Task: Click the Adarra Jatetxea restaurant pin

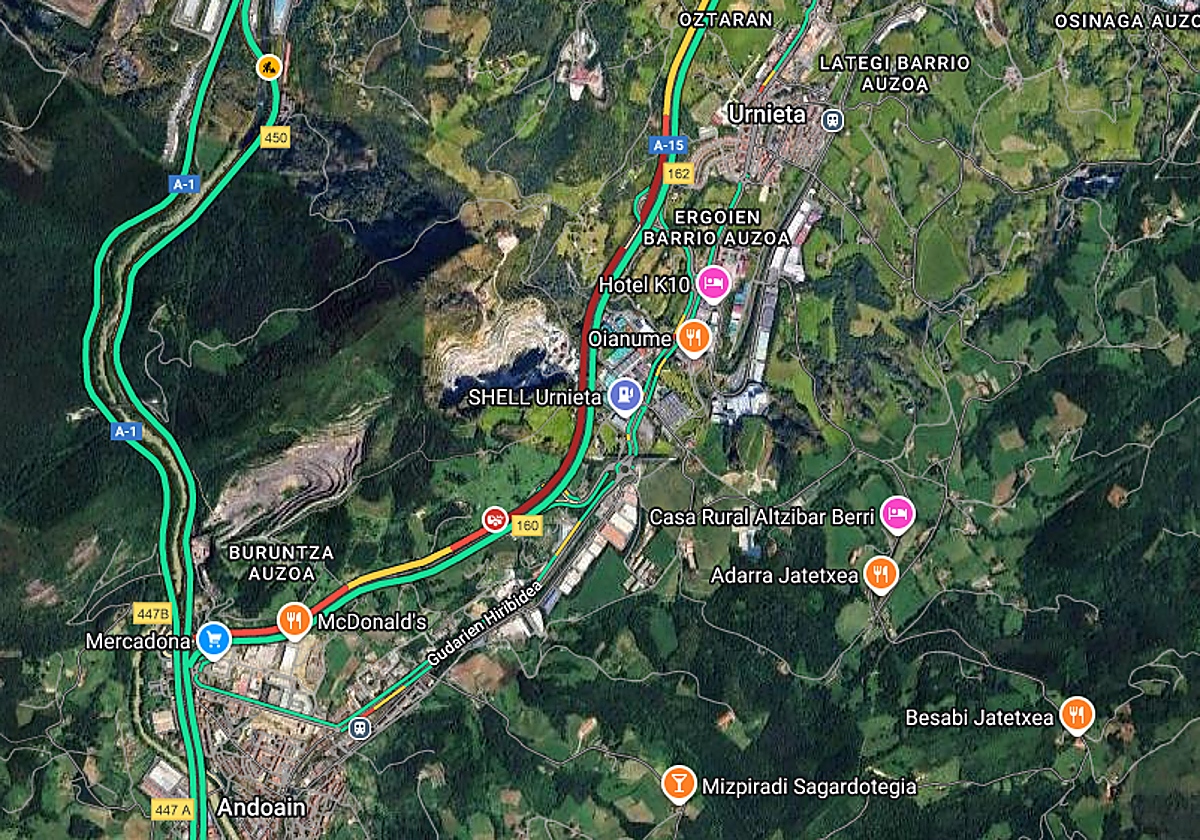Action: (x=880, y=574)
